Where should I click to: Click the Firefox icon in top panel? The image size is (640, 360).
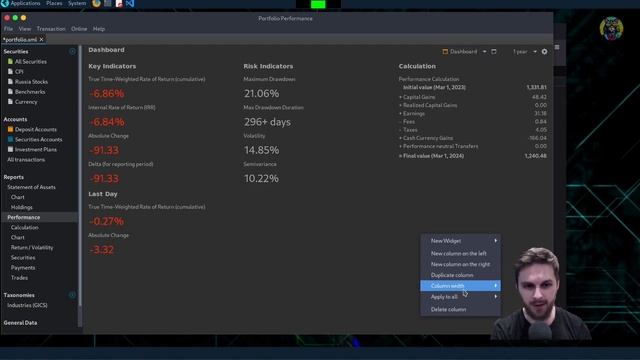(x=96, y=4)
